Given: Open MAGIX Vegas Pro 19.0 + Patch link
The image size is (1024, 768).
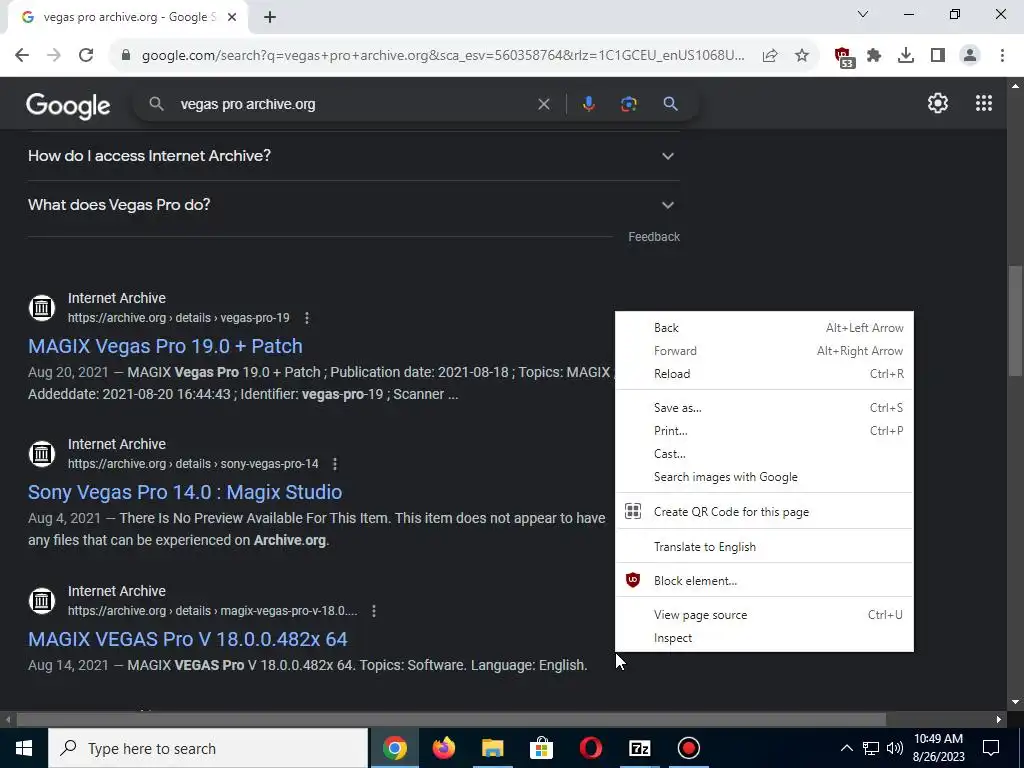Looking at the screenshot, I should coord(165,346).
